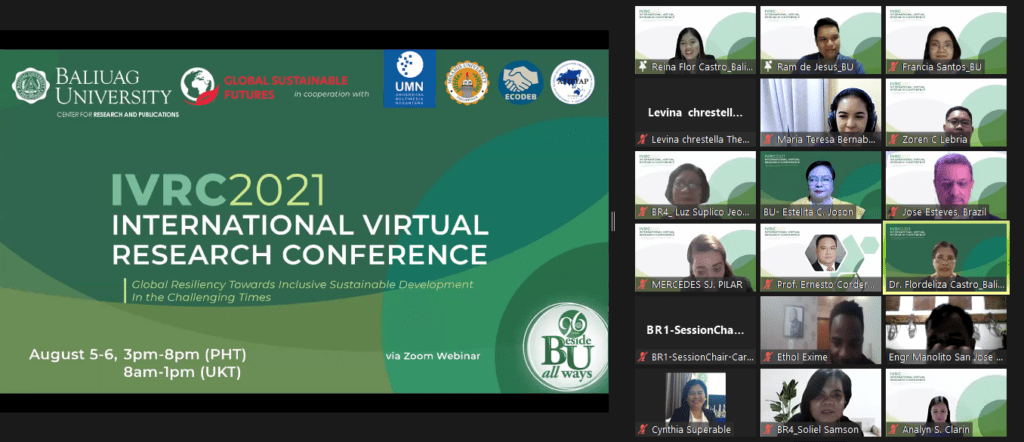
Task: Click the pin icon beside Ram de Jesus_BU
Action: pos(768,67)
